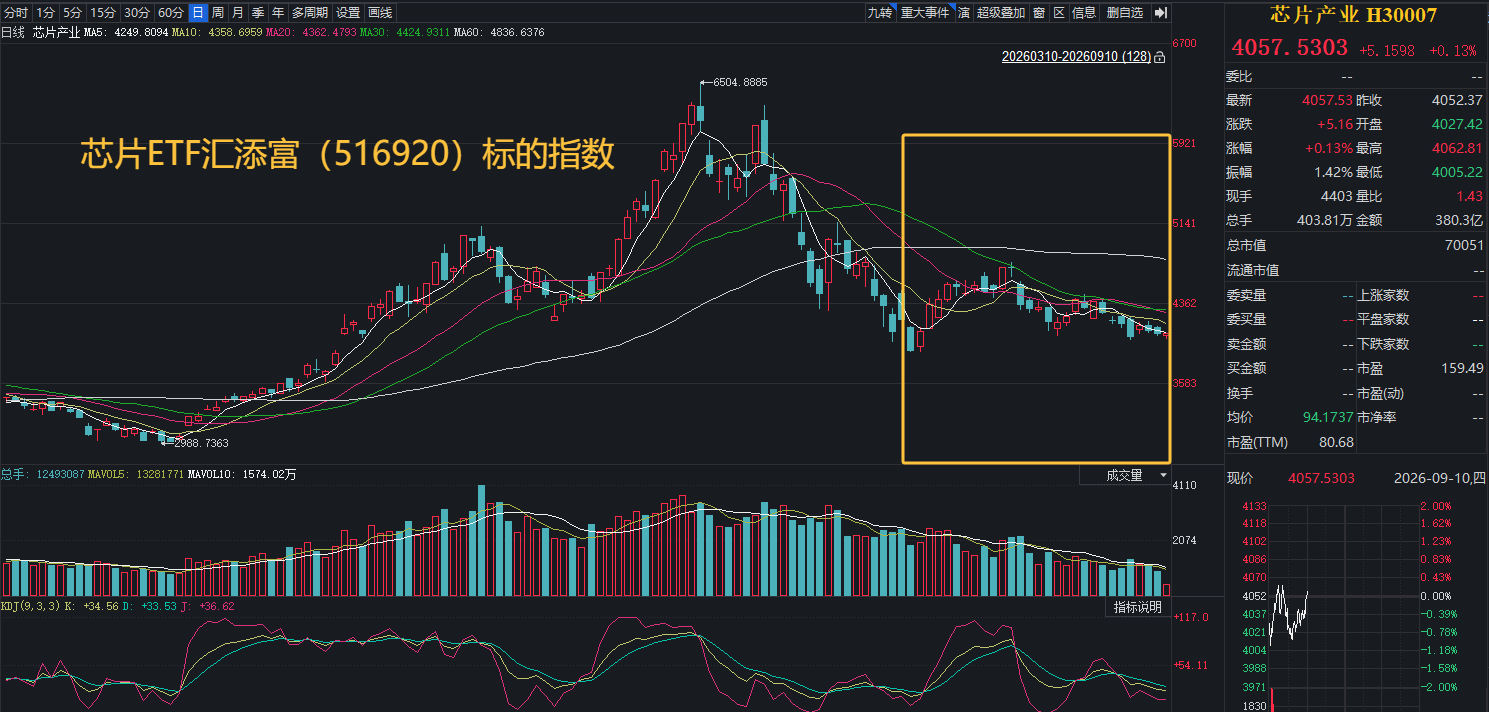Switch to the 年 yearly period tab
The width and height of the screenshot is (1489, 712).
278,13
